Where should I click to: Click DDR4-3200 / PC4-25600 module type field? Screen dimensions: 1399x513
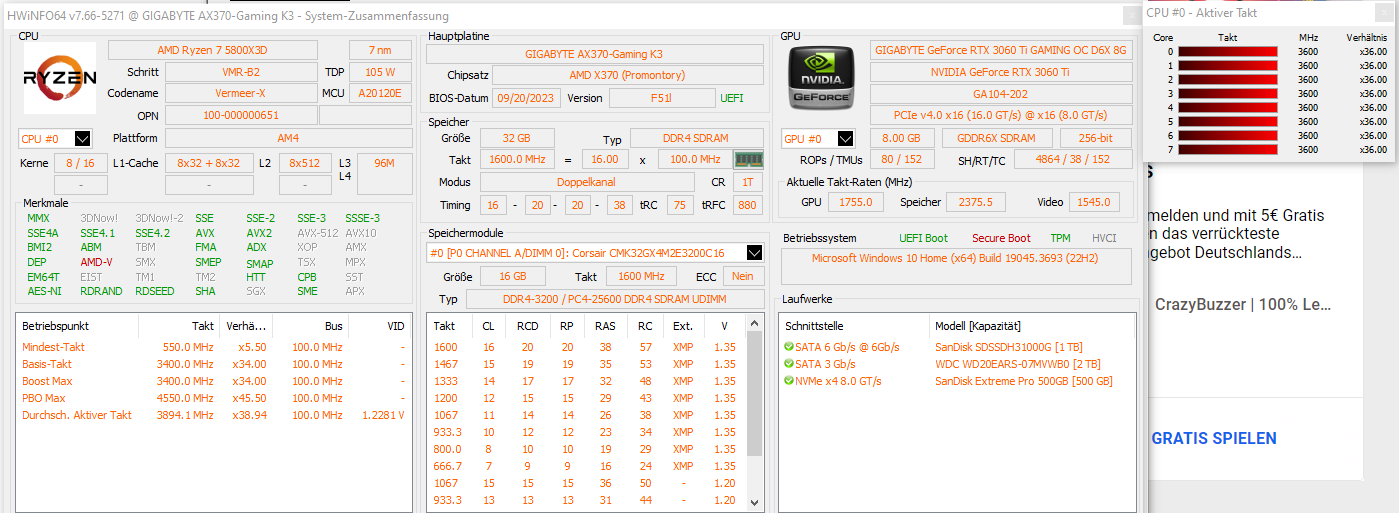pos(614,299)
